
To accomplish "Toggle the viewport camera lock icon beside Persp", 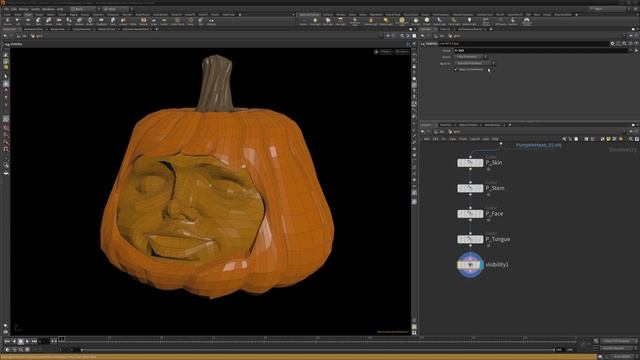I will [x=376, y=52].
